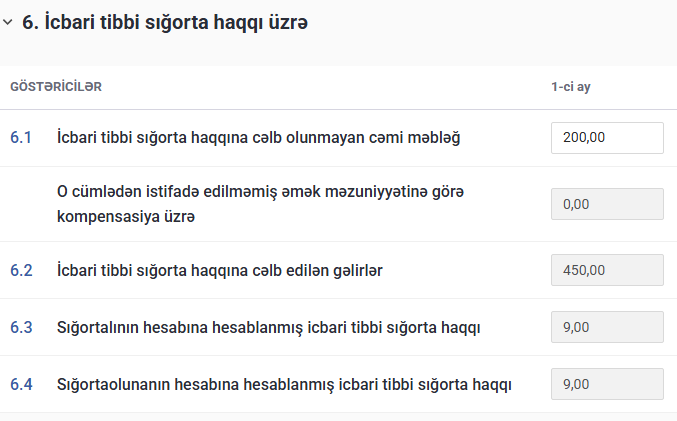Screen dimensions: 677x421
Task: Click the row number 6.1
Action: [21, 138]
